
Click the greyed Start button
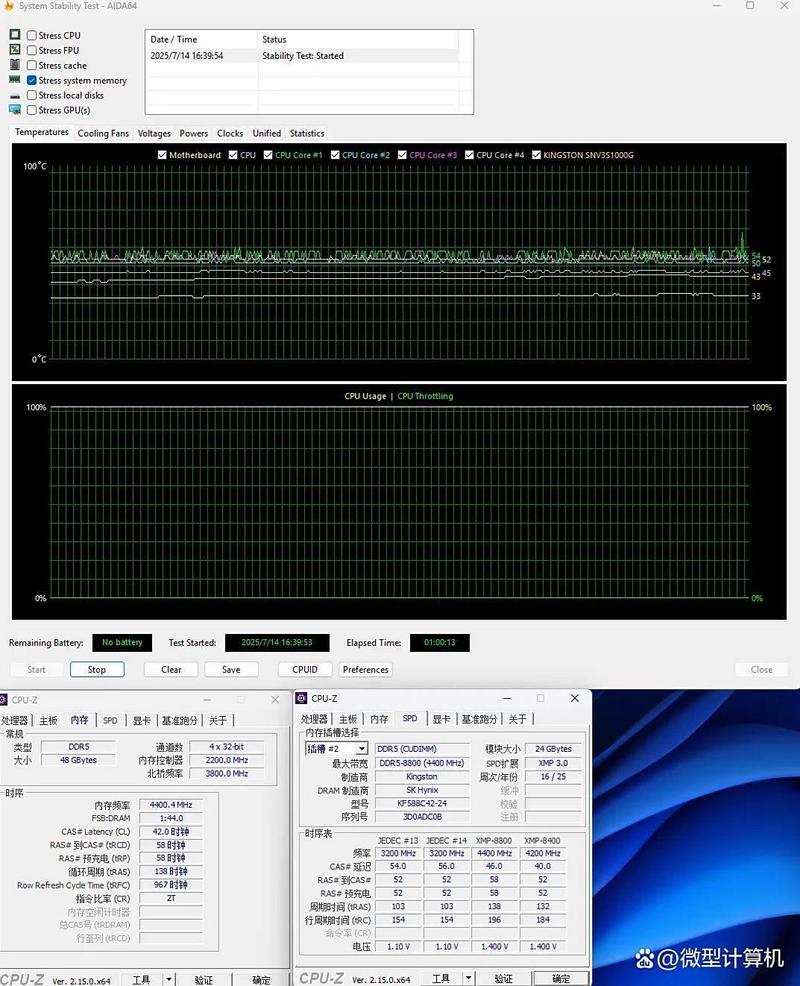click(36, 670)
